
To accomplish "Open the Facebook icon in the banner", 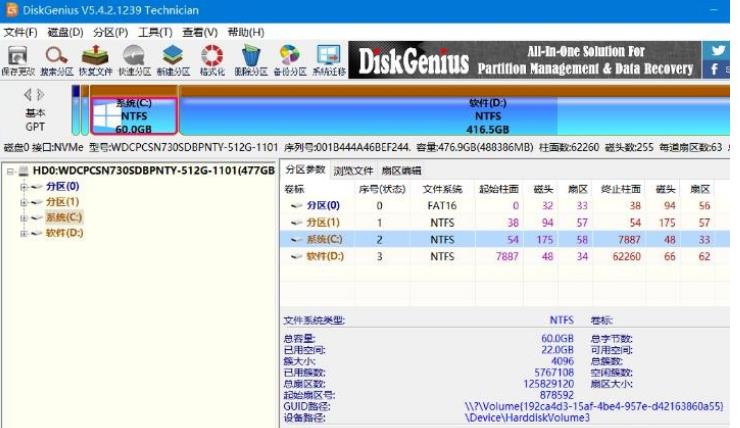I will pyautogui.click(x=715, y=69).
